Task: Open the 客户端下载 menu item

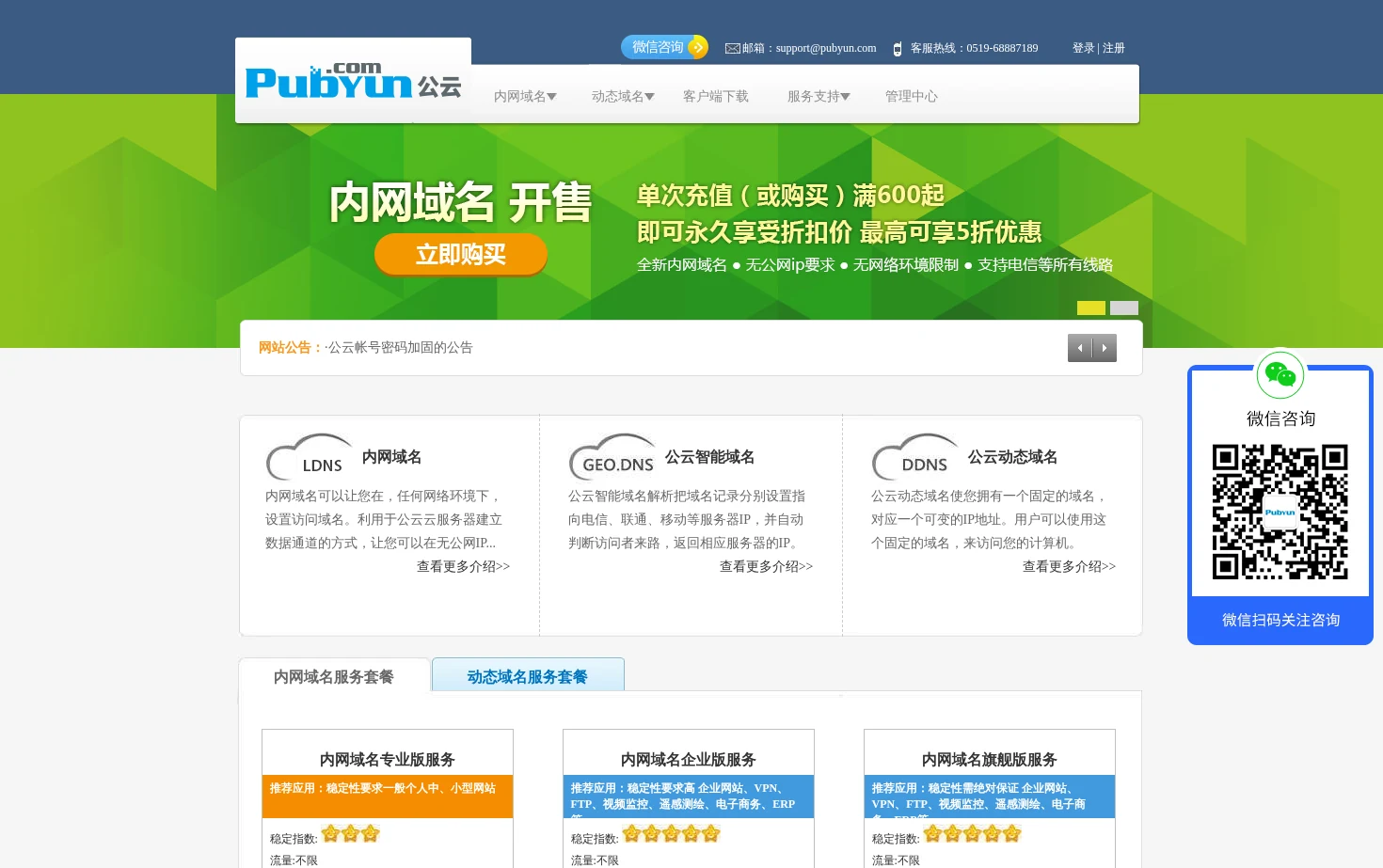Action: [x=716, y=96]
